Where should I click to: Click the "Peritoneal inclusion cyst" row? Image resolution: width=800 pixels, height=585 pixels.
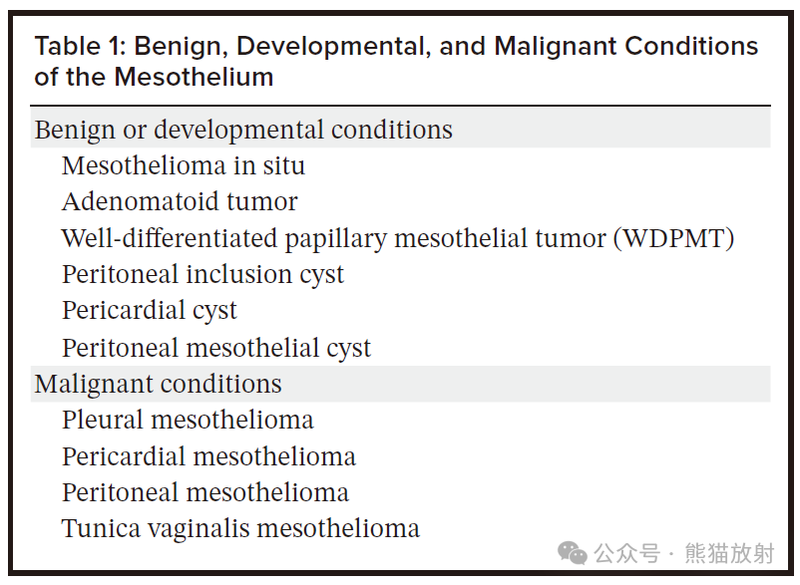(202, 275)
